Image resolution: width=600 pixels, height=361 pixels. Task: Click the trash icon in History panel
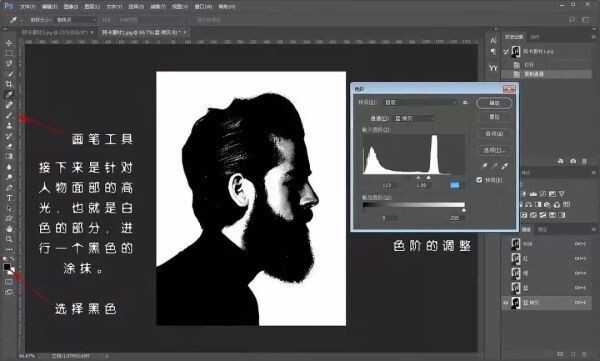(584, 161)
